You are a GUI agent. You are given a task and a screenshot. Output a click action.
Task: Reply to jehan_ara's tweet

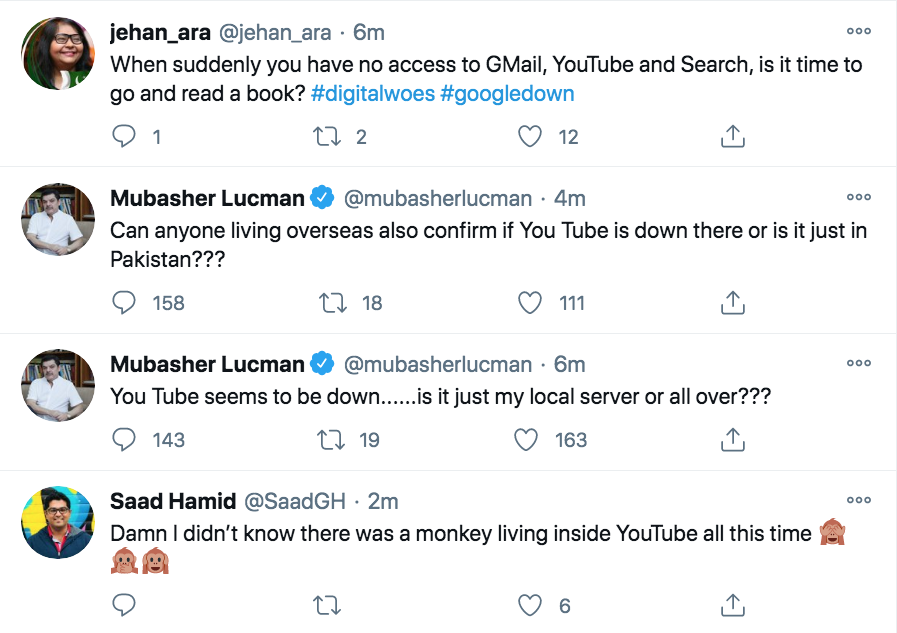pos(124,137)
